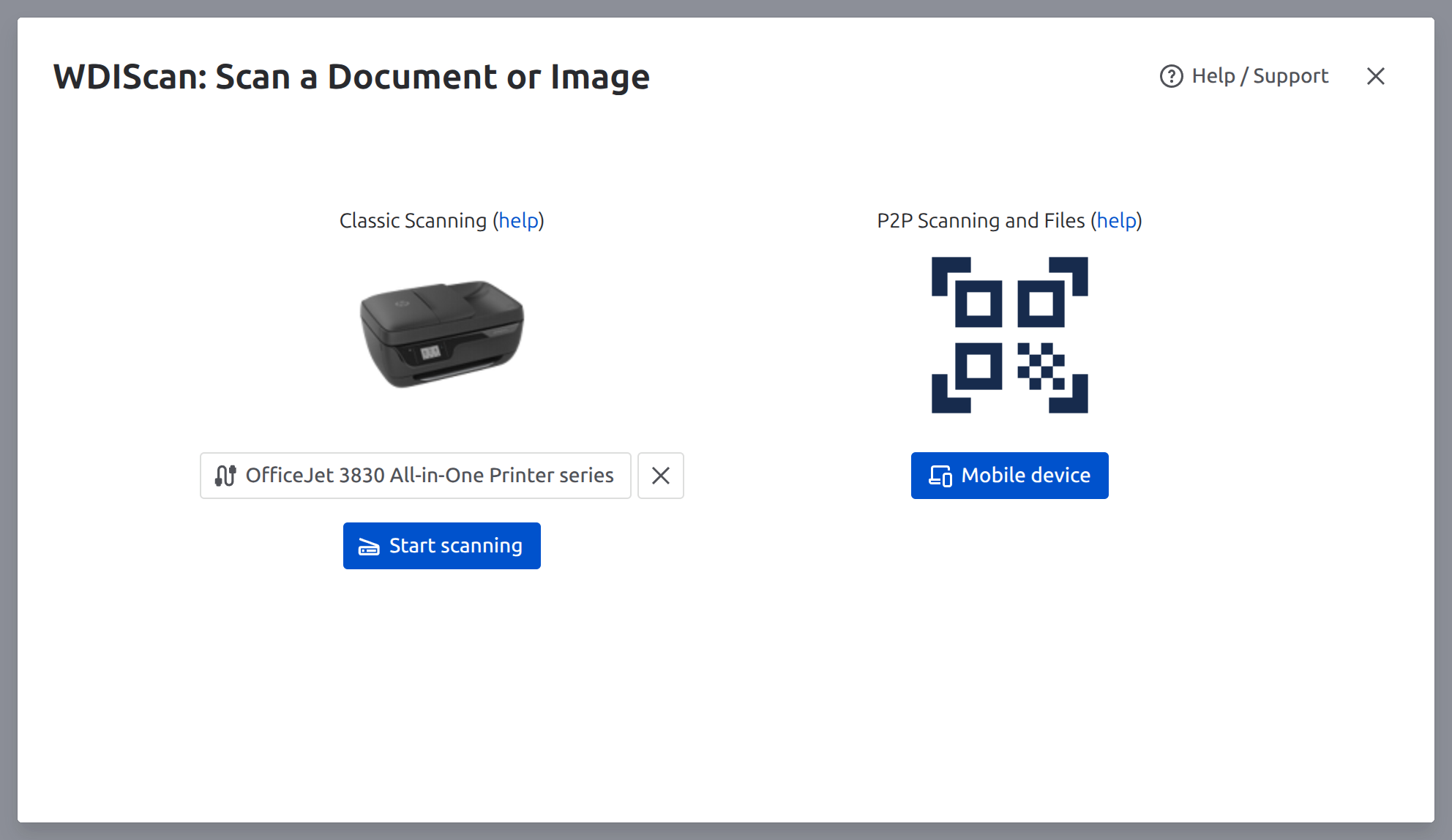The image size is (1452, 840).
Task: Open Help / Support
Action: [x=1259, y=76]
